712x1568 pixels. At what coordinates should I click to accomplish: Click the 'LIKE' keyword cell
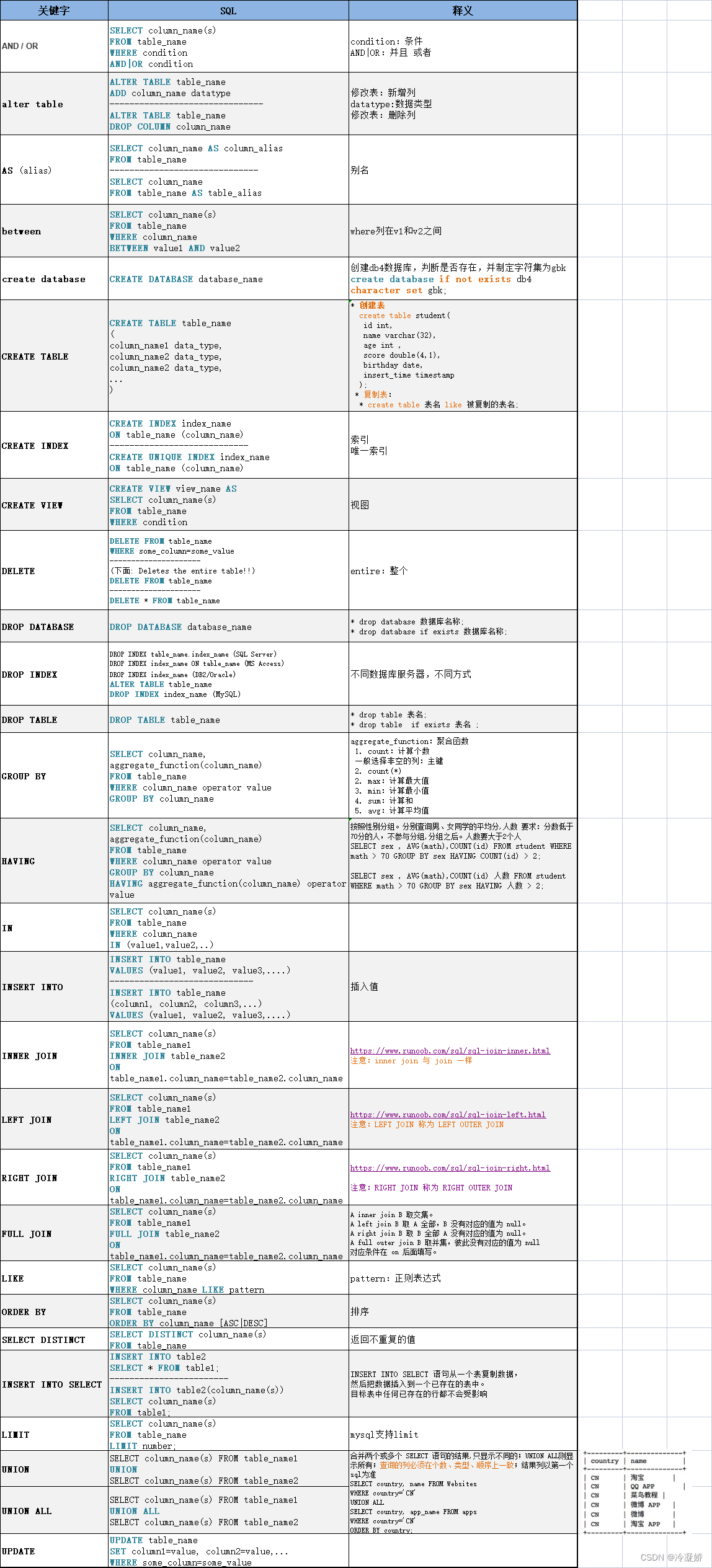click(54, 1278)
